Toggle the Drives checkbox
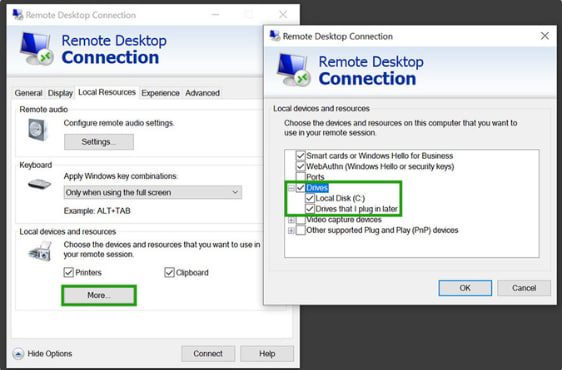Viewport: 562px width, 370px height. coord(300,188)
